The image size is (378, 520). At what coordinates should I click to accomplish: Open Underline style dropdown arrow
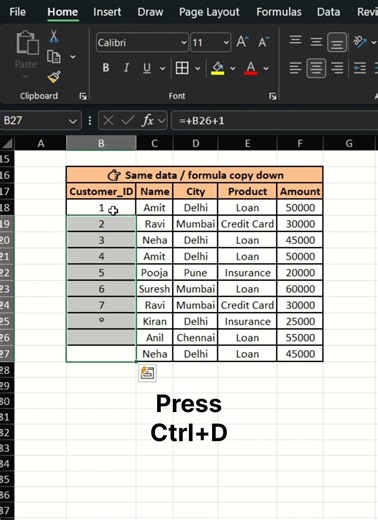click(x=162, y=69)
